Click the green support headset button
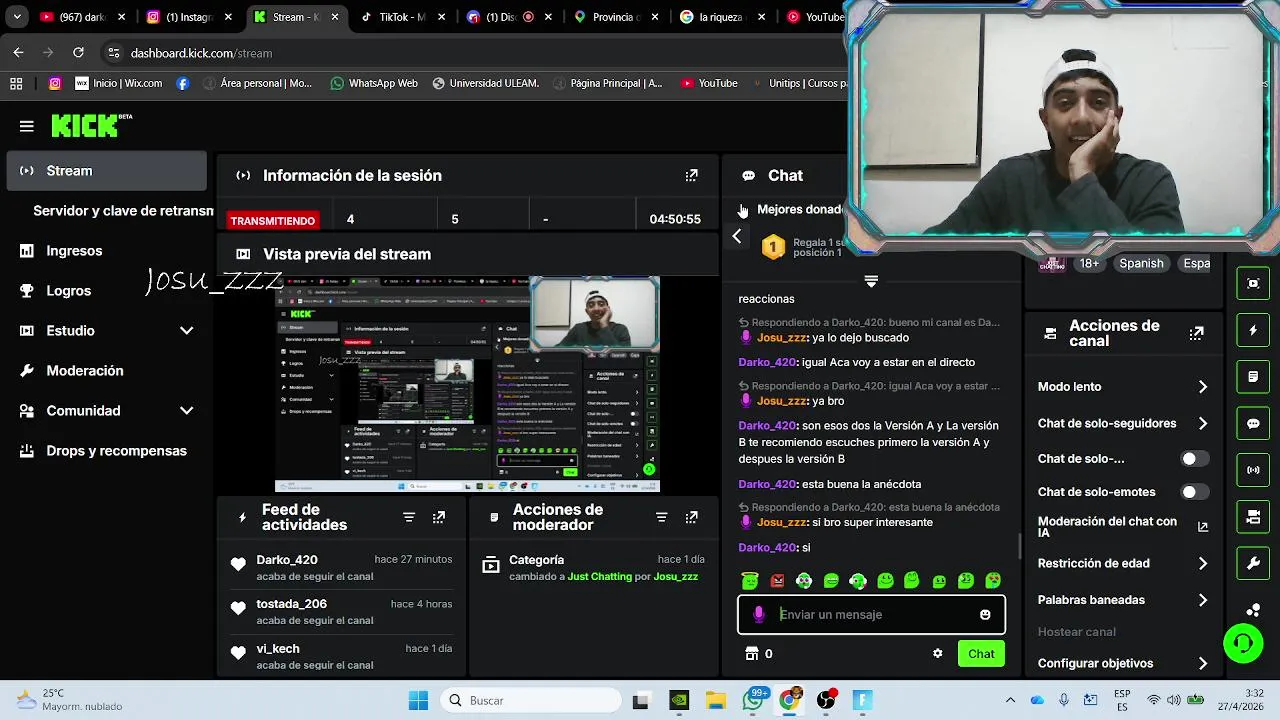 tap(1243, 643)
